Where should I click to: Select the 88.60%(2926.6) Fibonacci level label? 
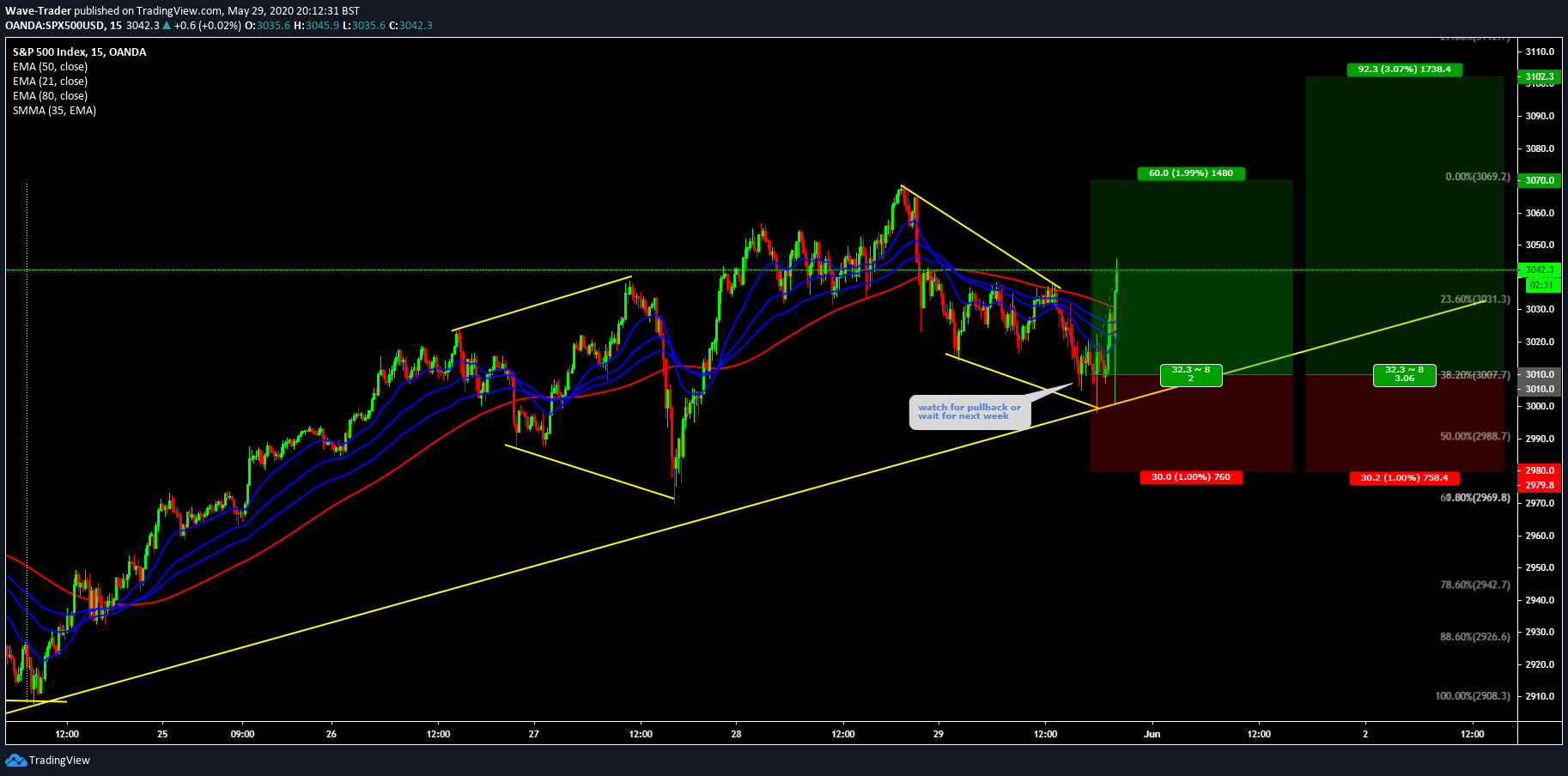(1475, 637)
